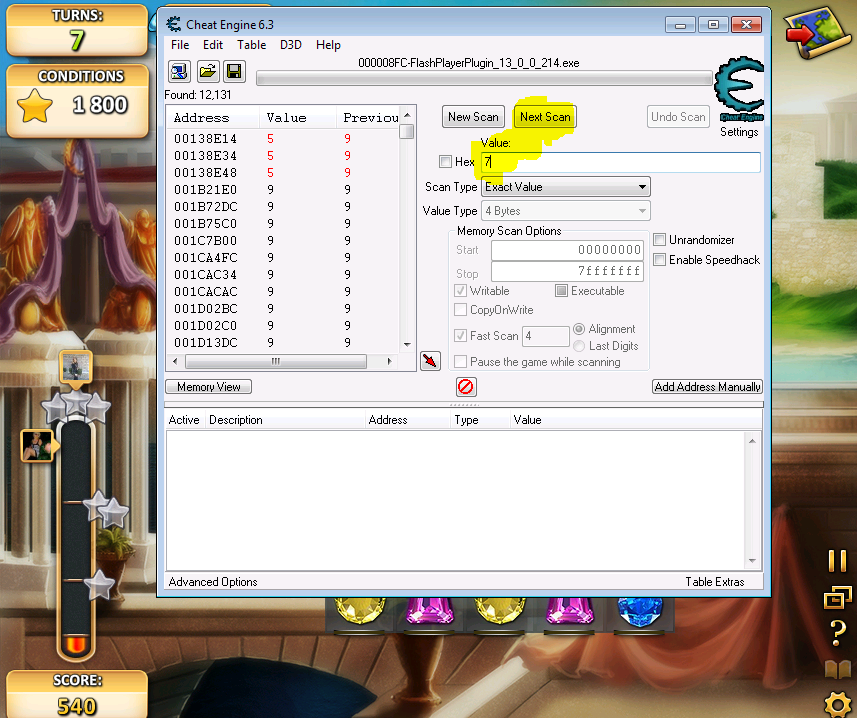Open the game help question mark
The image size is (857, 718).
[x=838, y=633]
